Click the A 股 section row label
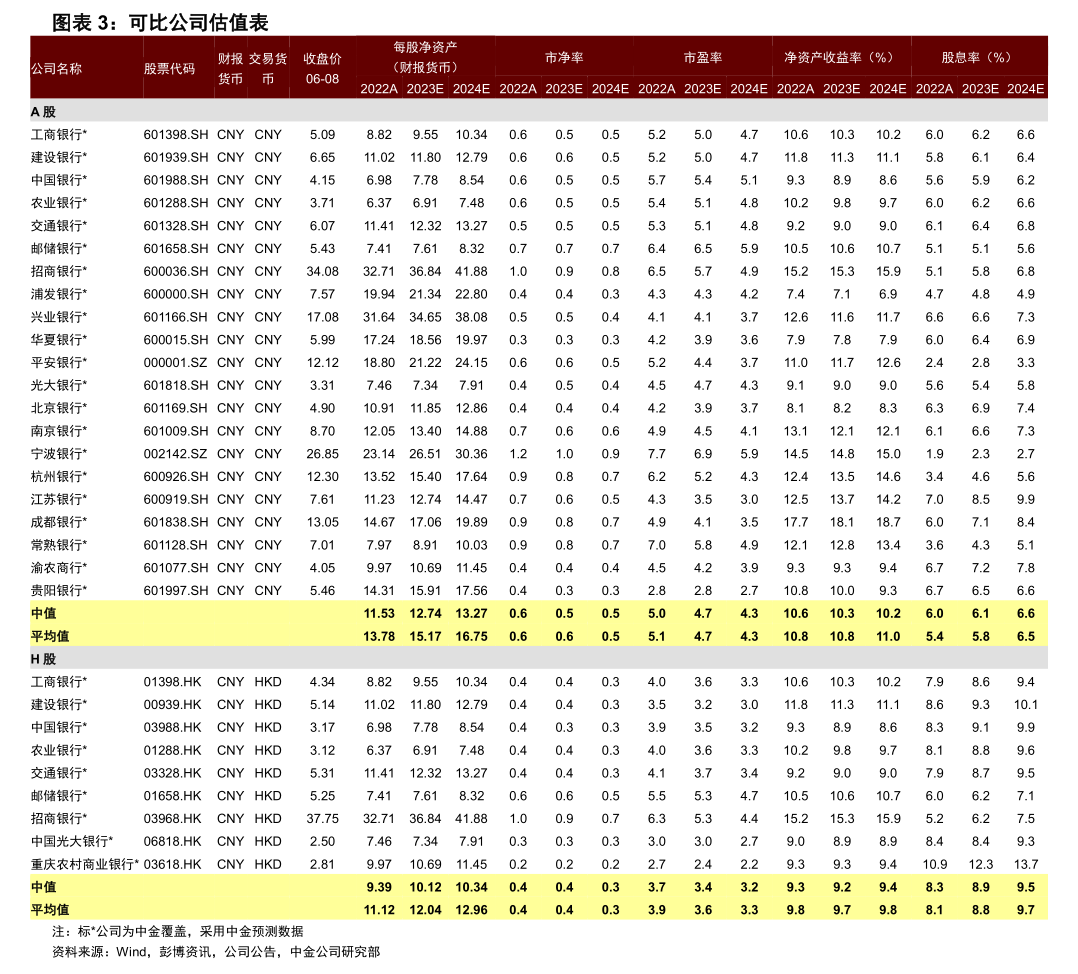 (43, 112)
